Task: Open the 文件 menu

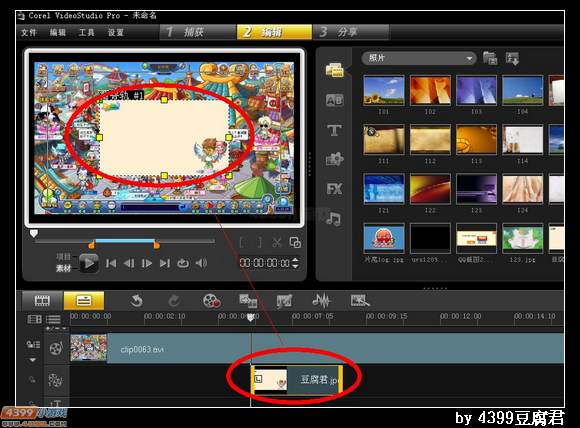Action: point(29,33)
